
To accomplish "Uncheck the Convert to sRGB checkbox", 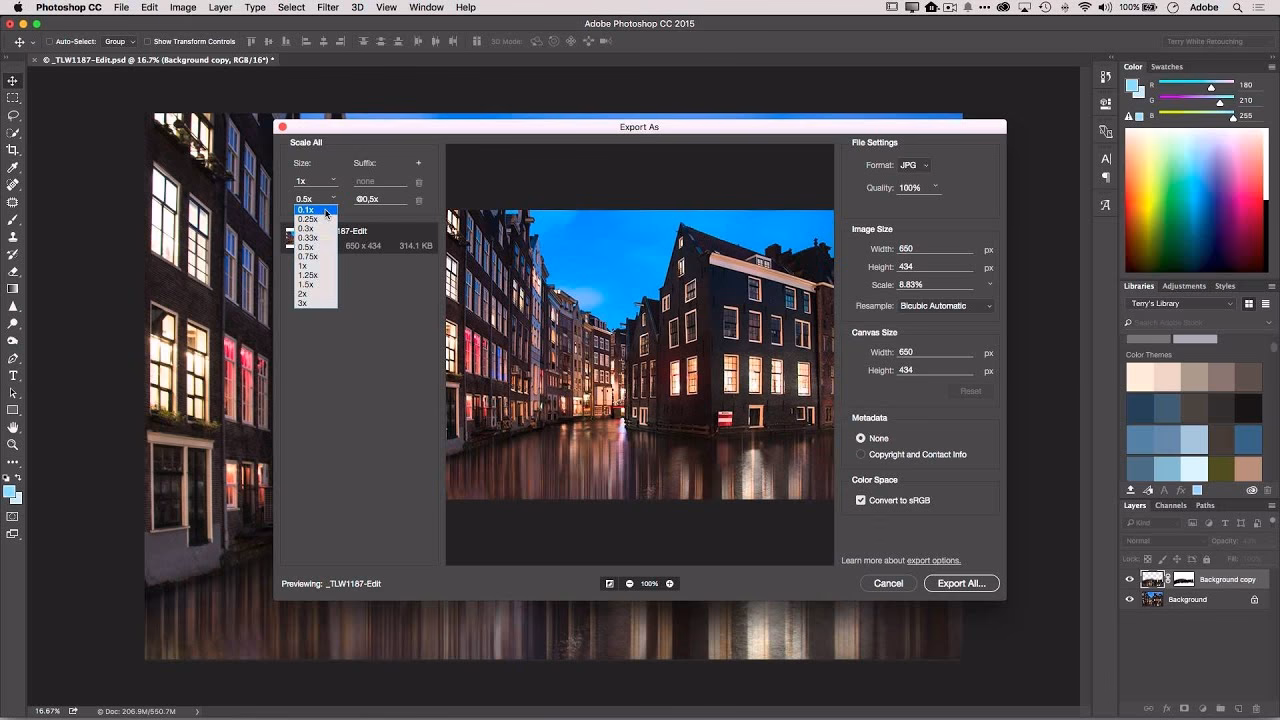I will coord(860,499).
